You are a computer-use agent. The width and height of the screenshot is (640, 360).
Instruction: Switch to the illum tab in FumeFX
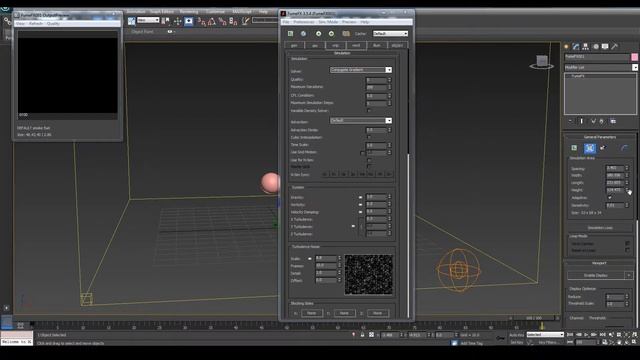click(376, 45)
